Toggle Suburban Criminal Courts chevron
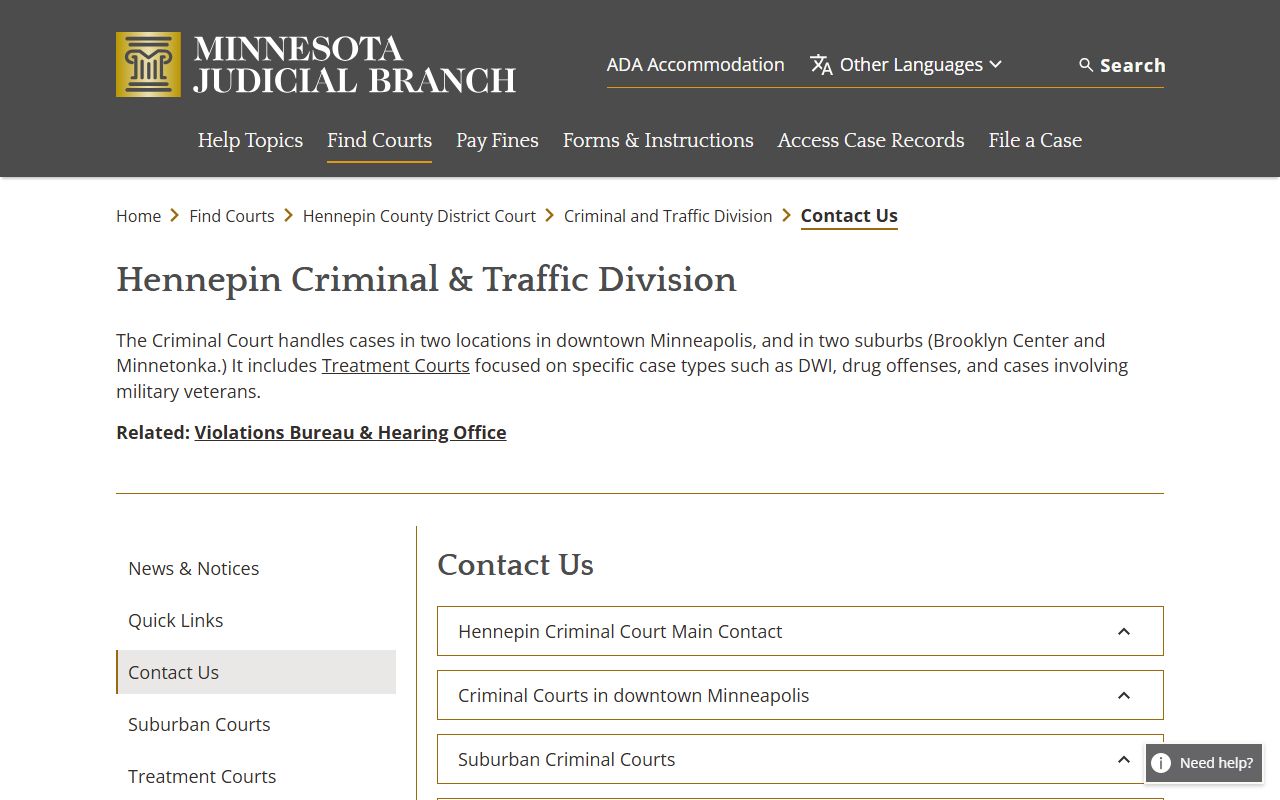Viewport: 1280px width, 800px height. click(x=1124, y=760)
